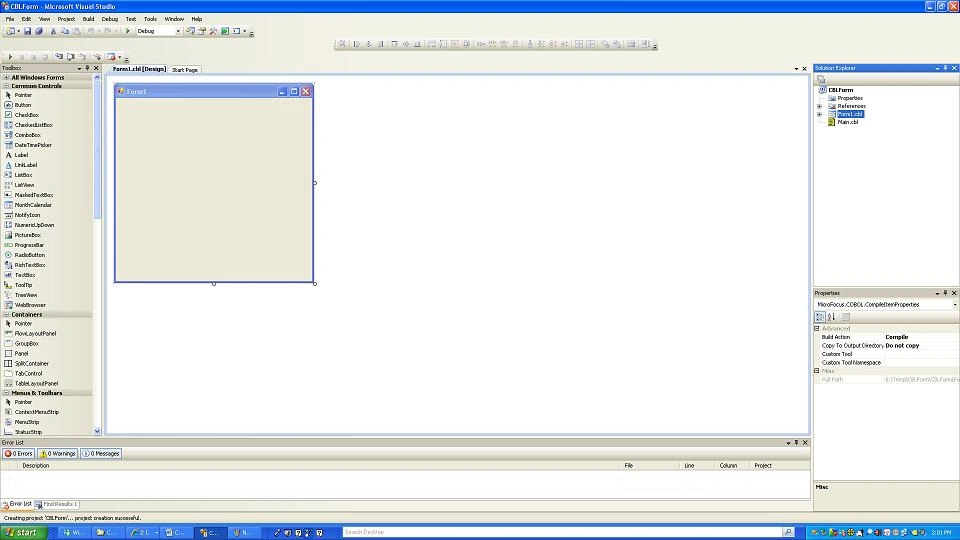The width and height of the screenshot is (960, 540).
Task: Switch Properties to Categorized view
Action: click(x=820, y=317)
